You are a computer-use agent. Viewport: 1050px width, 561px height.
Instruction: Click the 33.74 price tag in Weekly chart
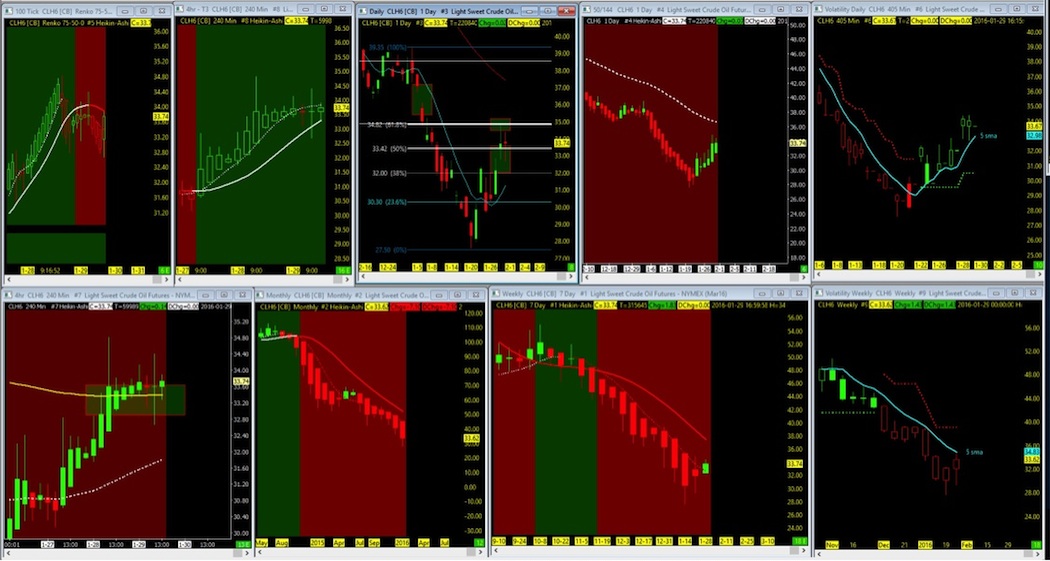pyautogui.click(x=794, y=464)
